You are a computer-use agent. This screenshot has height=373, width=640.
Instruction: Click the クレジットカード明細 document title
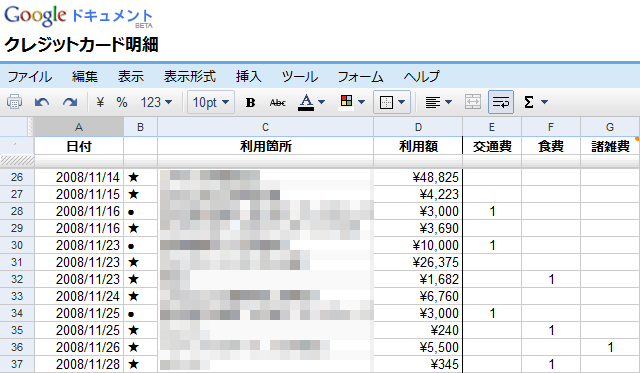(81, 44)
